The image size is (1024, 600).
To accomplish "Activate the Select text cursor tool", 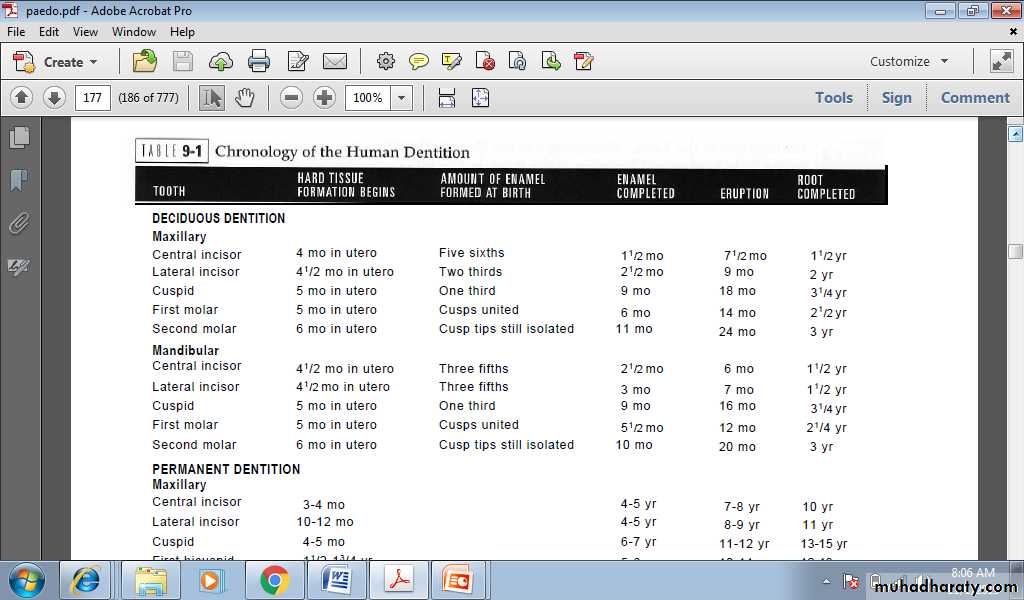I will [211, 98].
